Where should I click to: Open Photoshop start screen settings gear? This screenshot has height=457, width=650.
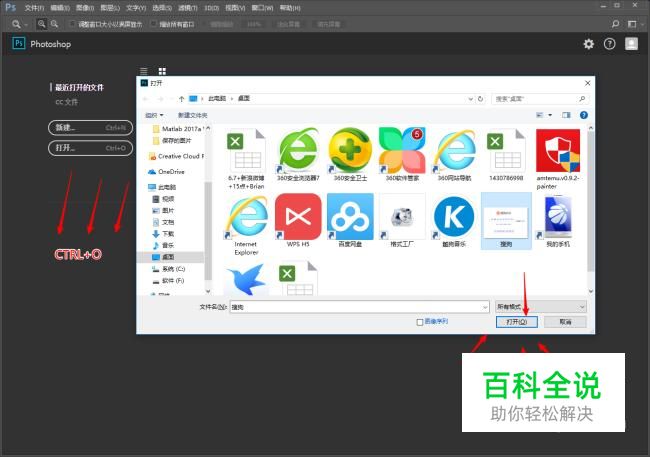tap(589, 44)
